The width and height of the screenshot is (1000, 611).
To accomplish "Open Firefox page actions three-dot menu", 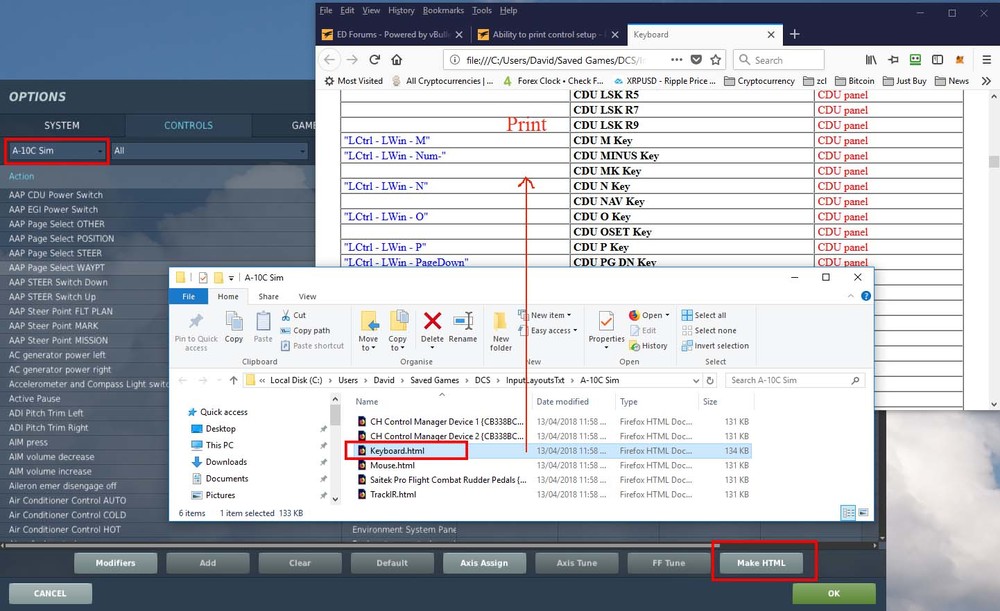I will (677, 59).
